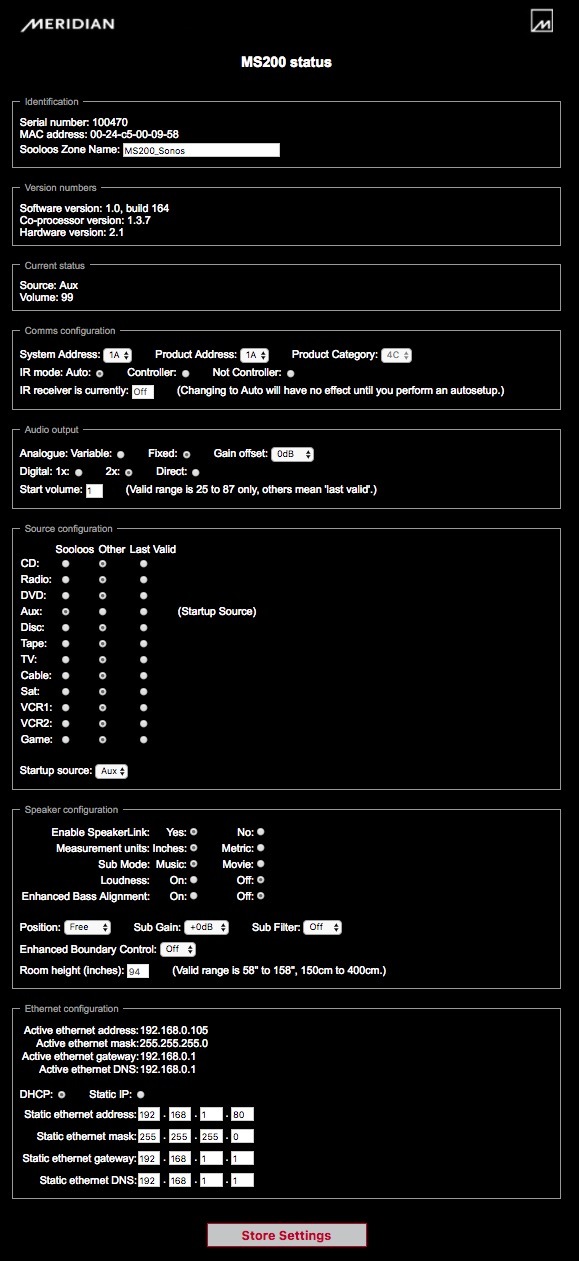Select Digital 2x radio button
Viewport: 579px width, 1261px height.
coord(128,472)
